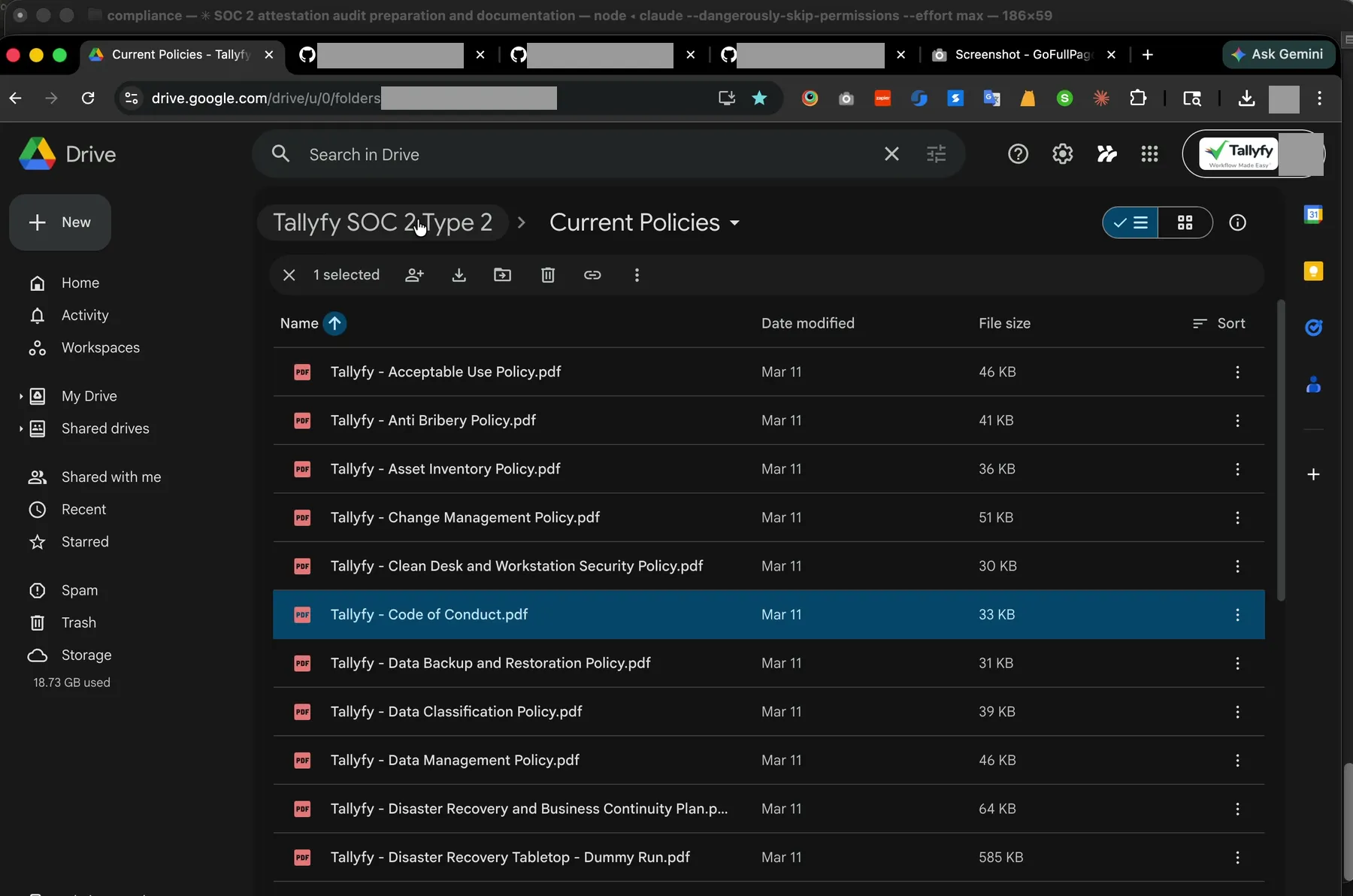Open more actions for Data Management Policy.pdf
1353x896 pixels.
pos(1237,761)
